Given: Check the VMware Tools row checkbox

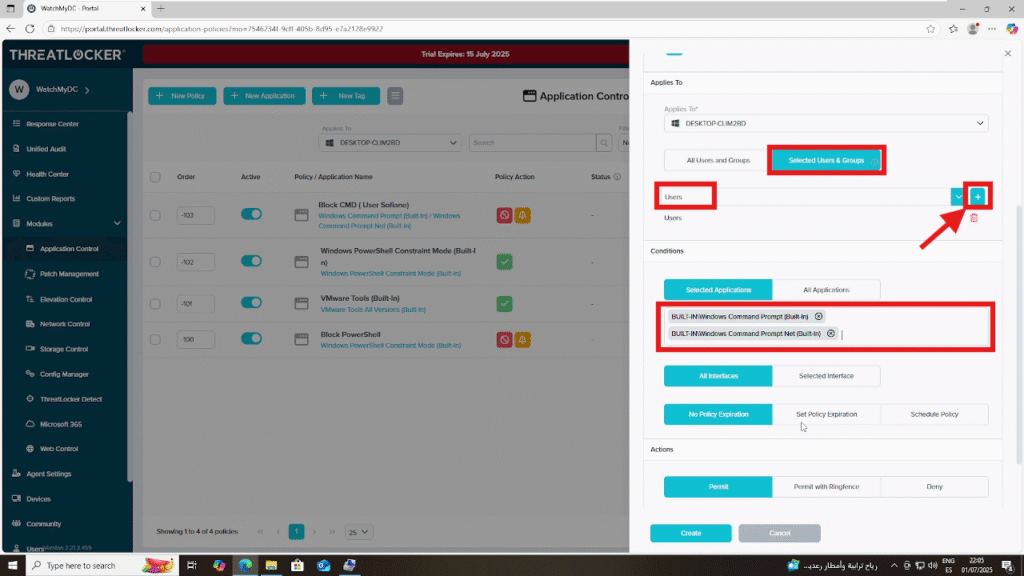Looking at the screenshot, I should tap(155, 304).
